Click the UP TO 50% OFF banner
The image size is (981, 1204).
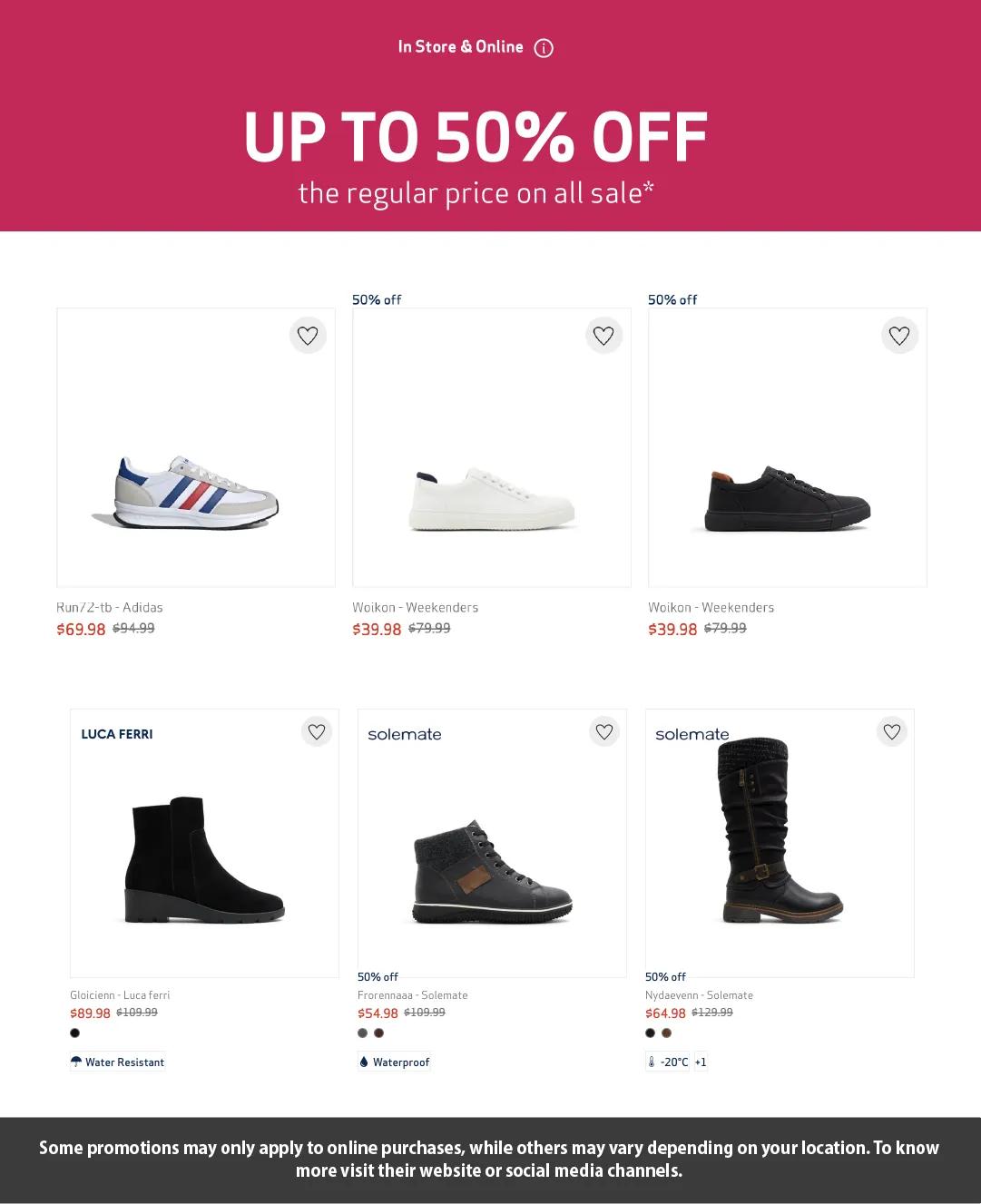(476, 138)
